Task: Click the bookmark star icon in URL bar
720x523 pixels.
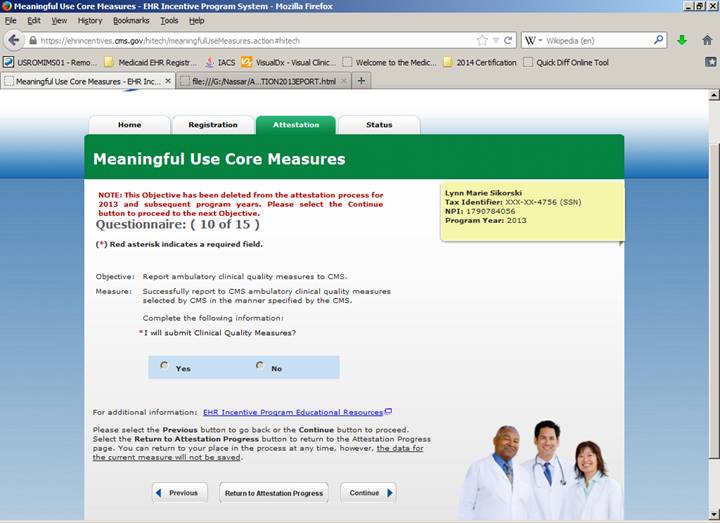Action: coord(482,41)
